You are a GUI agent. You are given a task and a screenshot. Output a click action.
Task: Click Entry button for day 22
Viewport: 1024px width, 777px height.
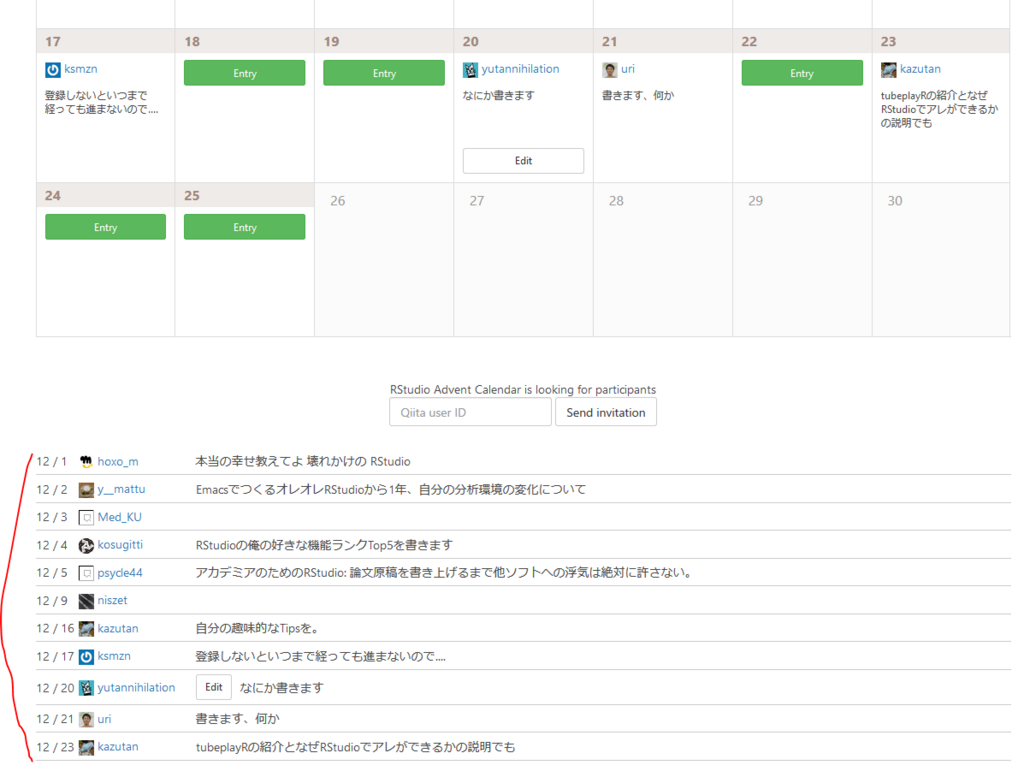[802, 73]
